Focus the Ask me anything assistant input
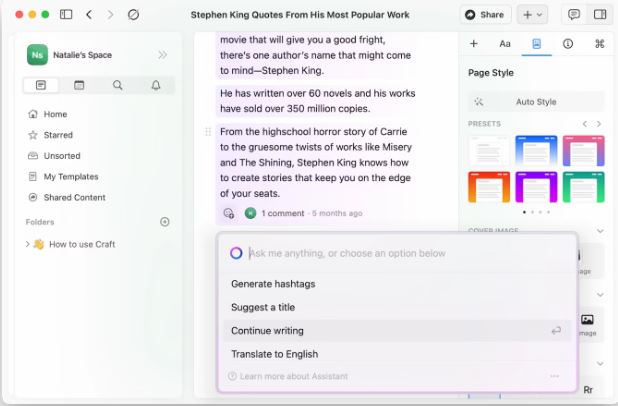 click(347, 253)
